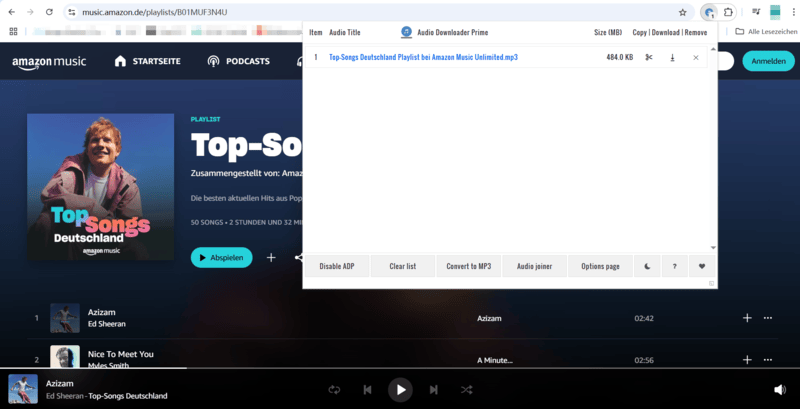Click the Abspielen play button
The height and width of the screenshot is (409, 800).
click(x=221, y=258)
